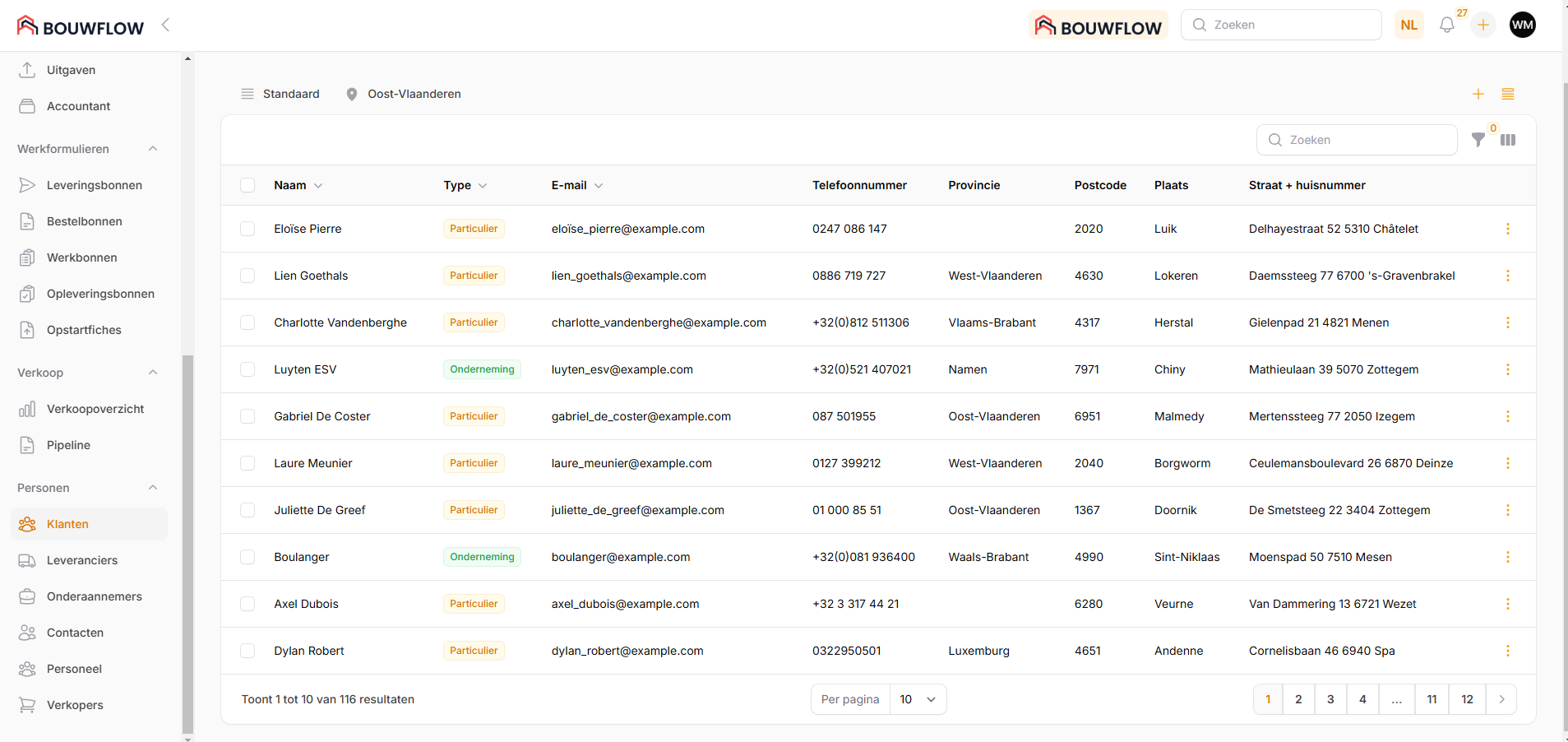Click the orange plus above the table

(1478, 95)
